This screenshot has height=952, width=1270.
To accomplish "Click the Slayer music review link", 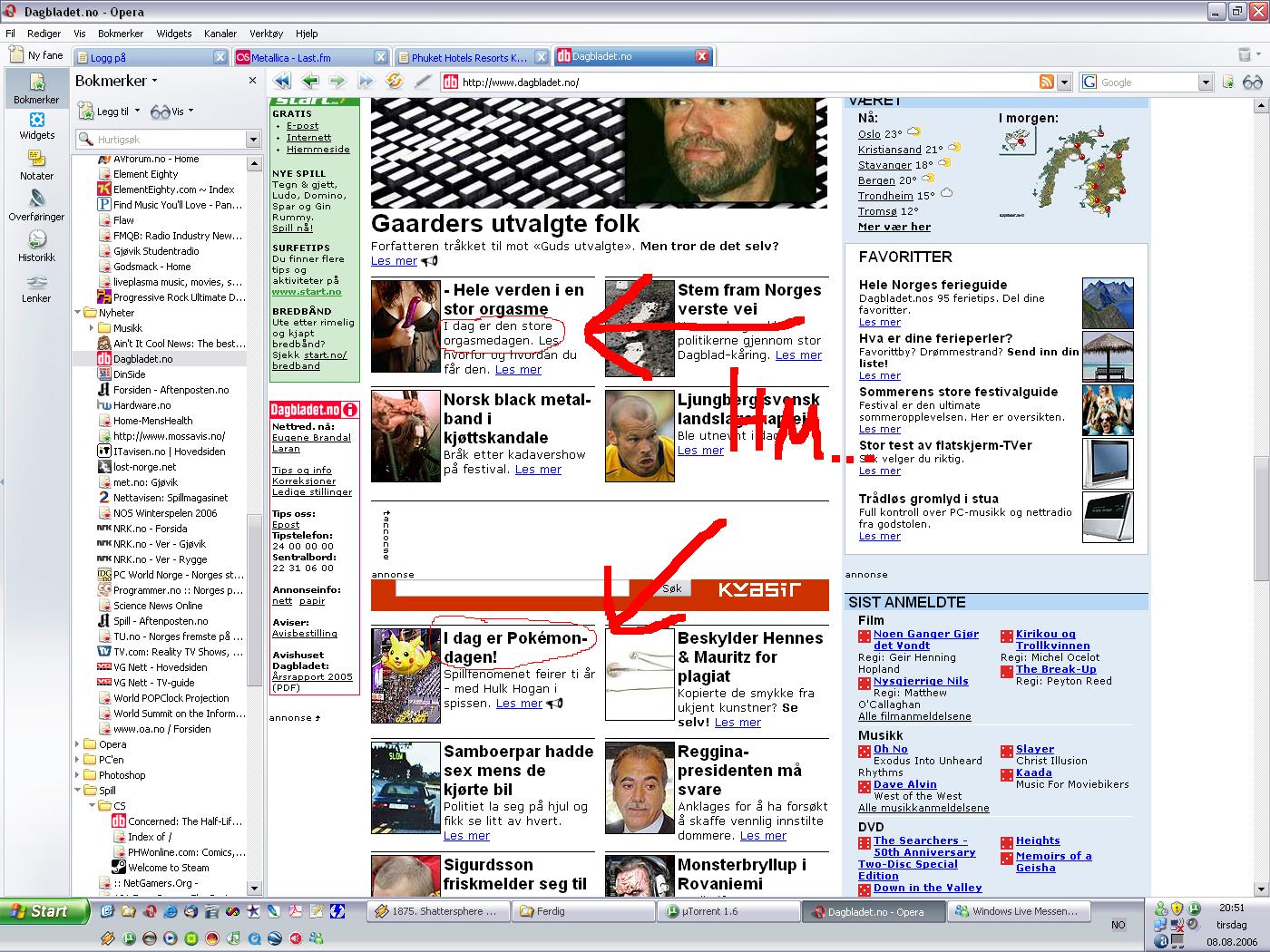I will [x=1035, y=749].
